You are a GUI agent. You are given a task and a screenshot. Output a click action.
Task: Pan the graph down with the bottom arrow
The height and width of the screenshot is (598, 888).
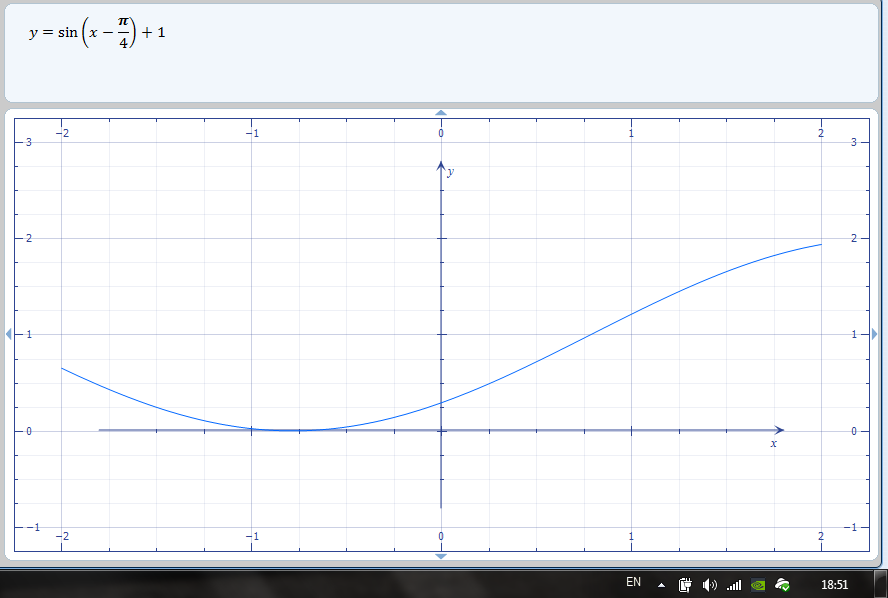click(x=441, y=556)
